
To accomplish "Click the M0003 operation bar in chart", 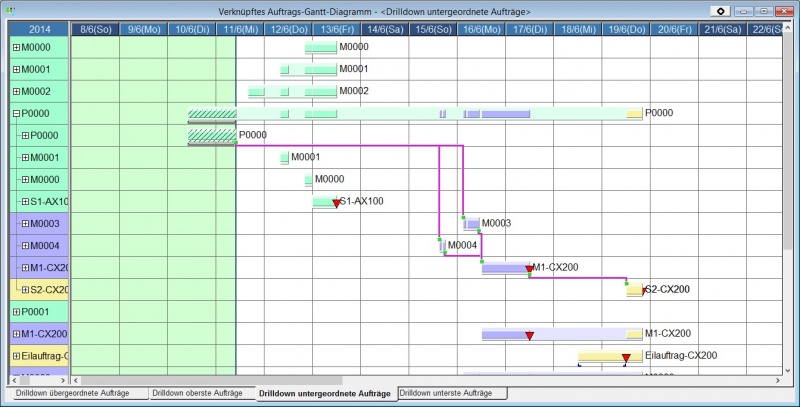I will pyautogui.click(x=471, y=224).
